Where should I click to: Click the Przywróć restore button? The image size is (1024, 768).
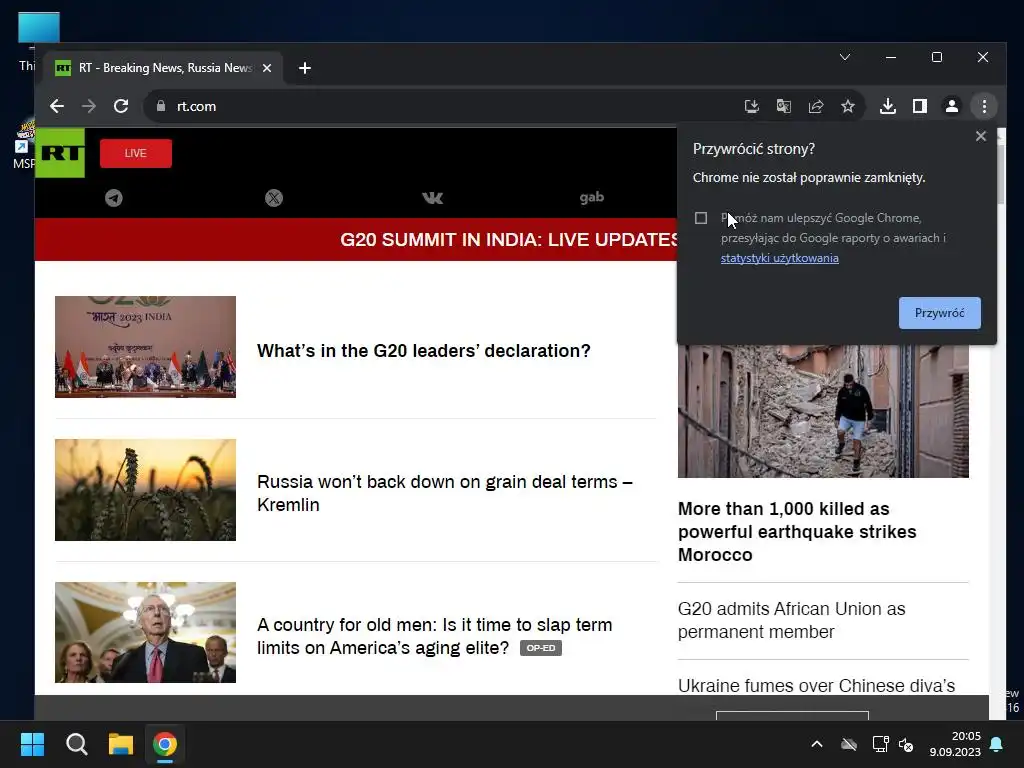click(939, 313)
